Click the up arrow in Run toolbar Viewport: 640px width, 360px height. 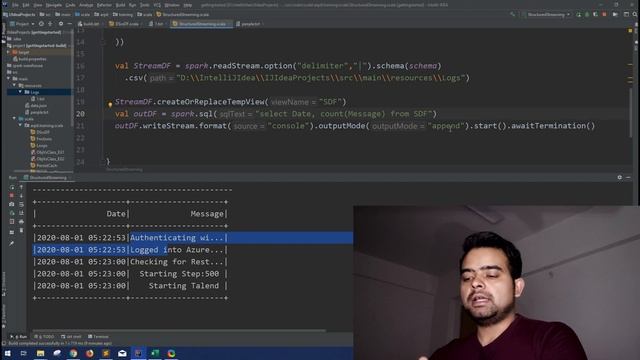22,187
